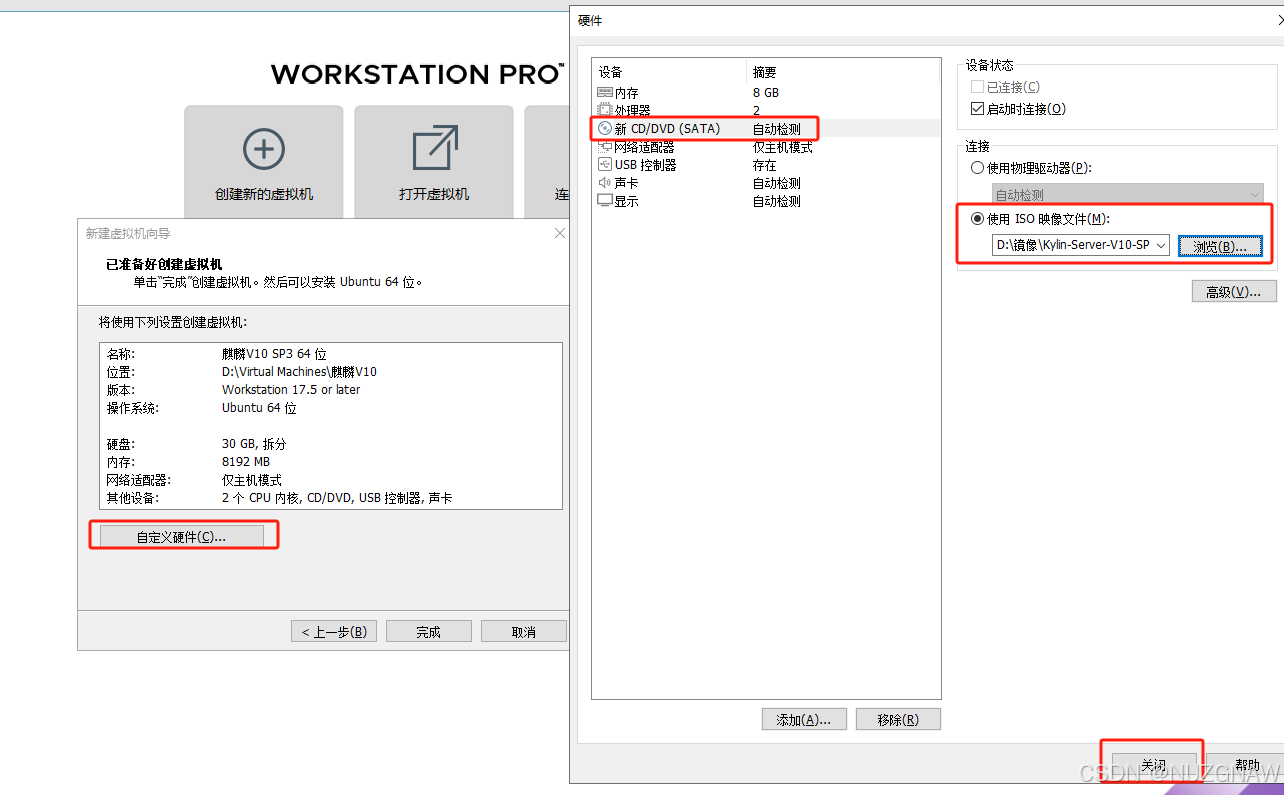This screenshot has width=1284, height=795.
Task: Click the 自定义硬件(C)... button
Action: click(181, 537)
